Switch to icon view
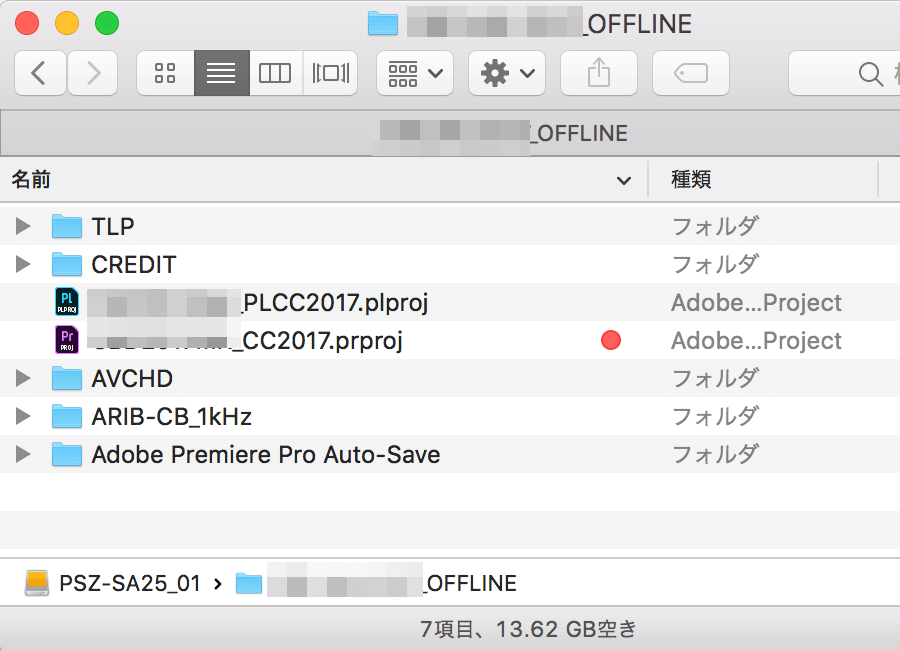 point(165,73)
